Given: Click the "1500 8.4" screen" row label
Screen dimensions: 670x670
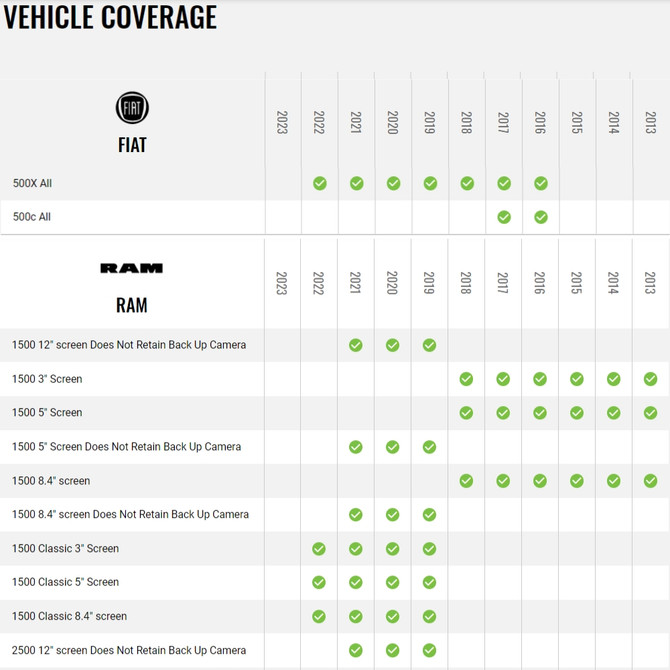Looking at the screenshot, I should [51, 481].
